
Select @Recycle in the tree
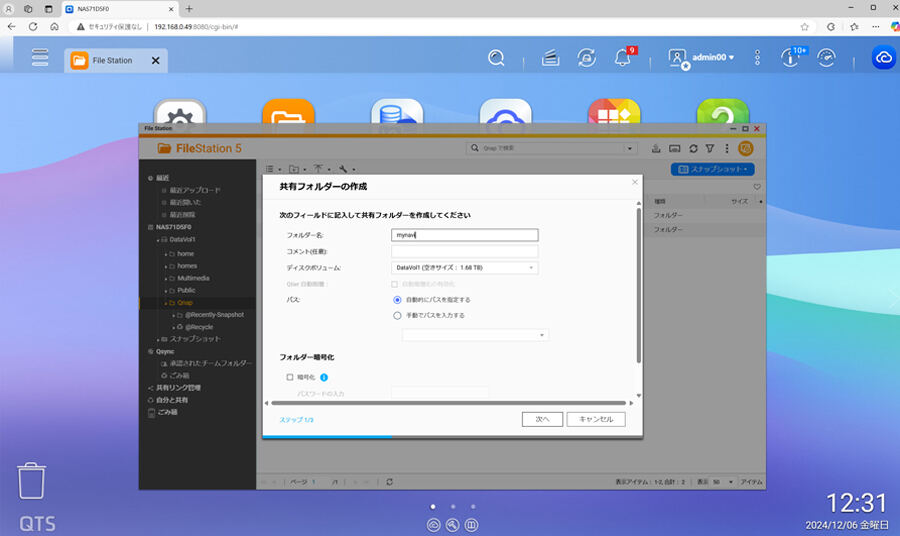point(199,327)
